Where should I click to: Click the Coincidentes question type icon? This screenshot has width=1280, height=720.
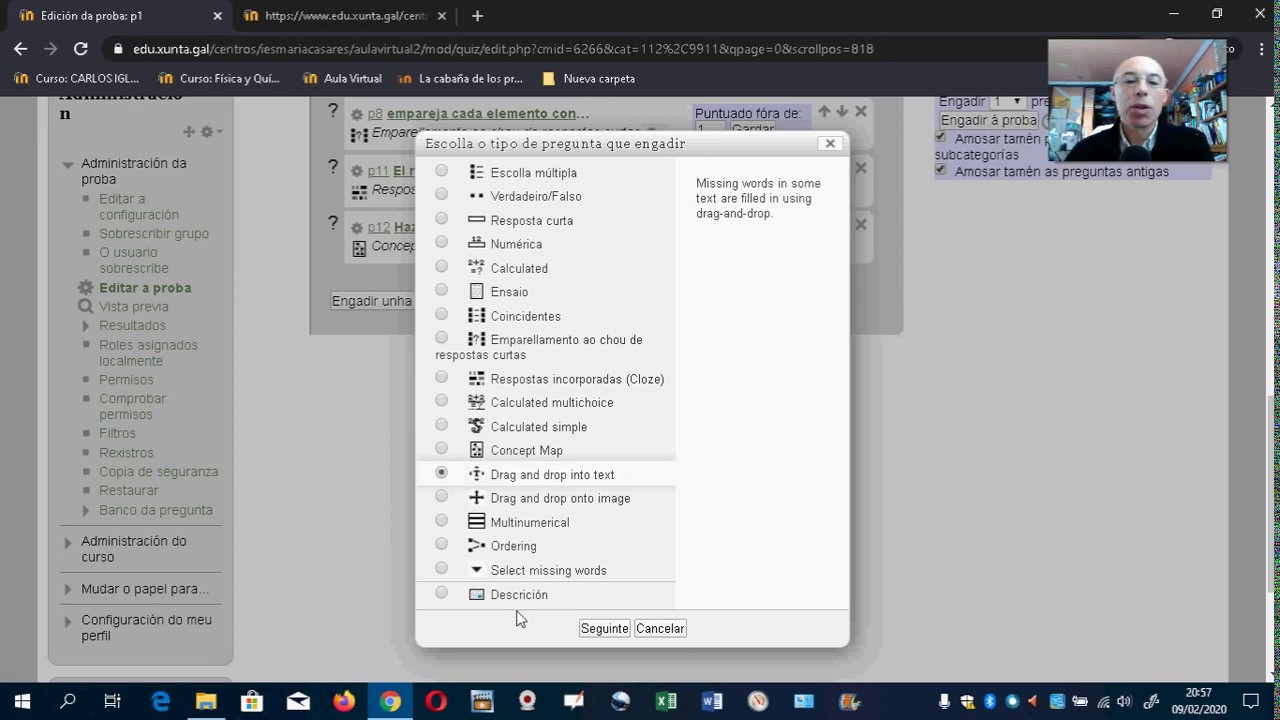coord(476,316)
